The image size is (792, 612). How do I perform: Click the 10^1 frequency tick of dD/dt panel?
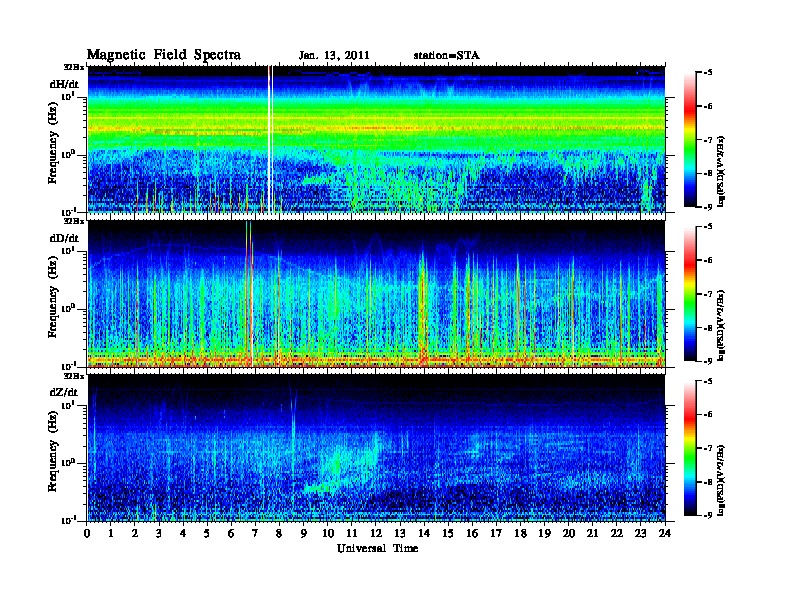click(69, 251)
